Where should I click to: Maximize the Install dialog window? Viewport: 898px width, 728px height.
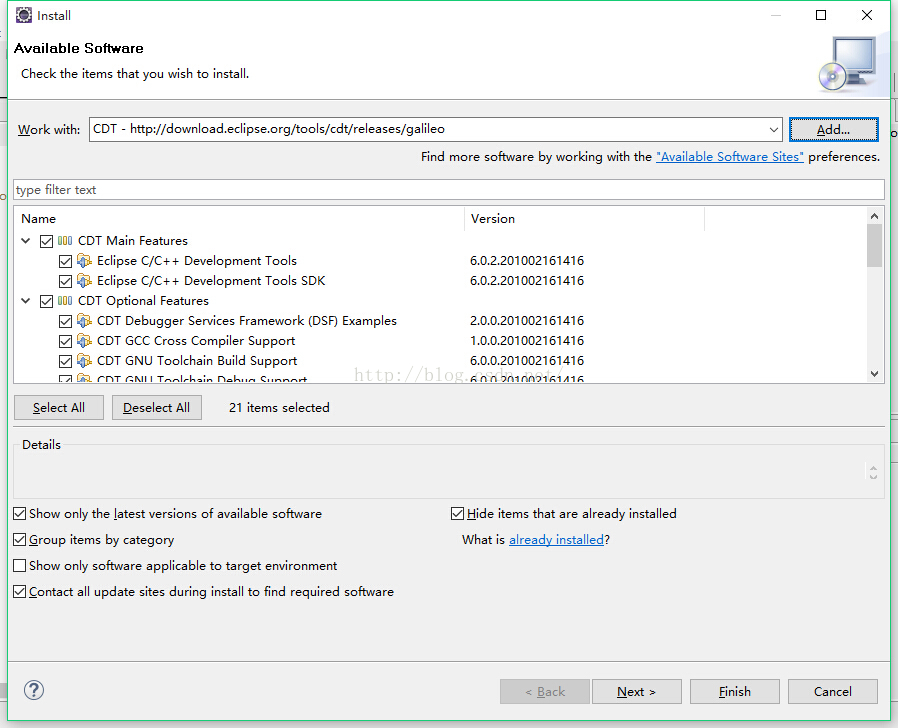pos(821,15)
